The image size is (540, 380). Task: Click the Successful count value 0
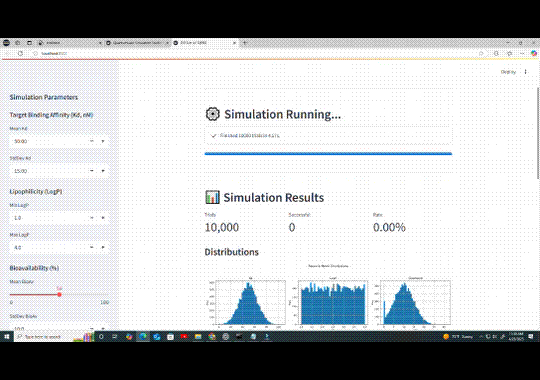[292, 227]
